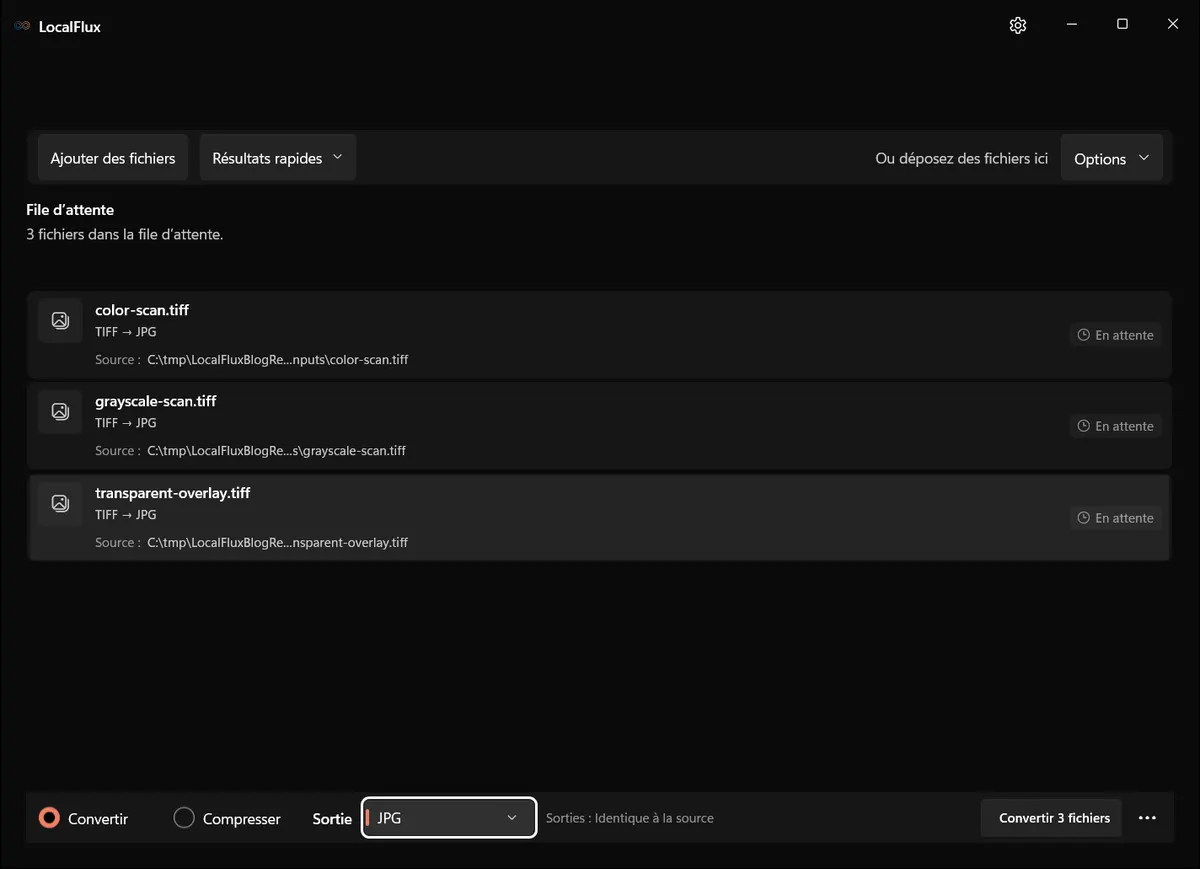Screen dimensions: 1200x869
Task: Expand the Résultats rapides dropdown
Action: 278,158
